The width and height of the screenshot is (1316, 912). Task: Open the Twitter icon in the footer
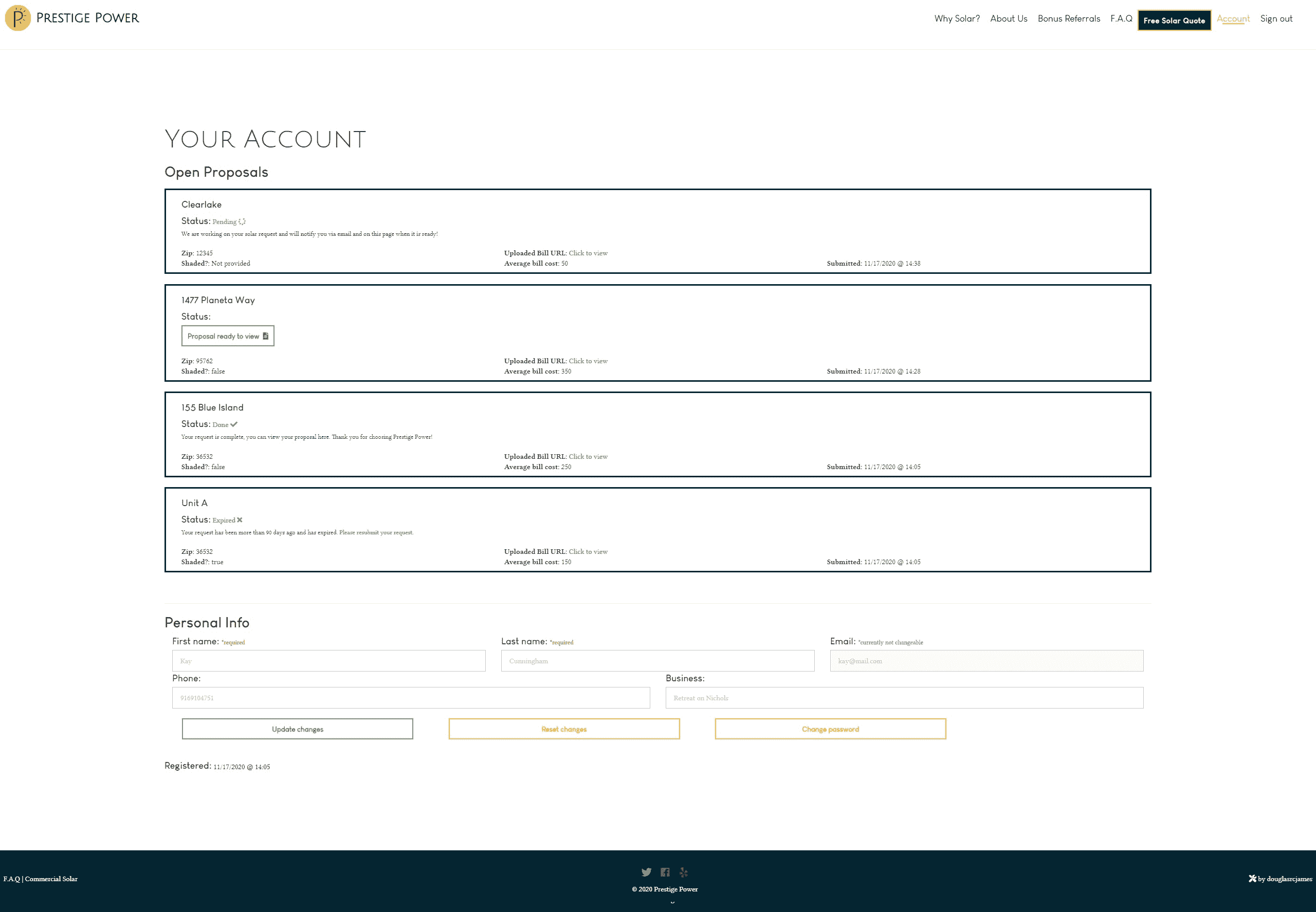[x=646, y=872]
